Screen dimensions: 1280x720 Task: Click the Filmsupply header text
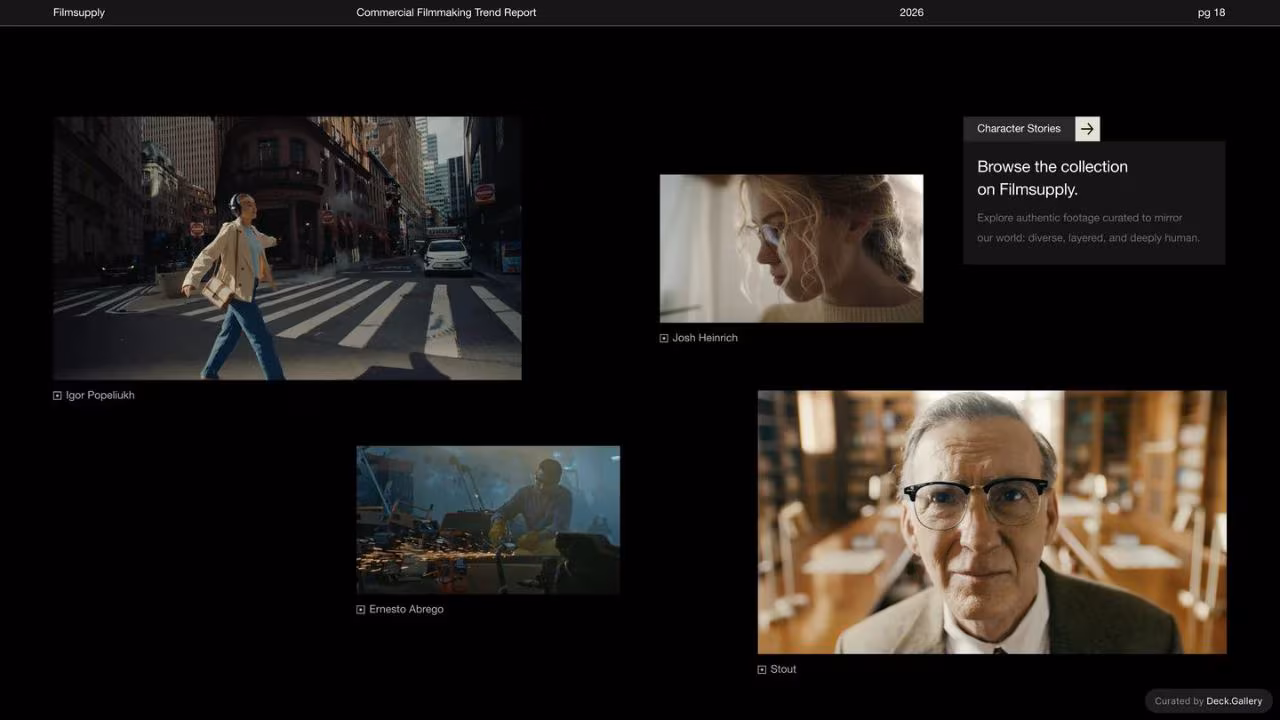point(79,13)
